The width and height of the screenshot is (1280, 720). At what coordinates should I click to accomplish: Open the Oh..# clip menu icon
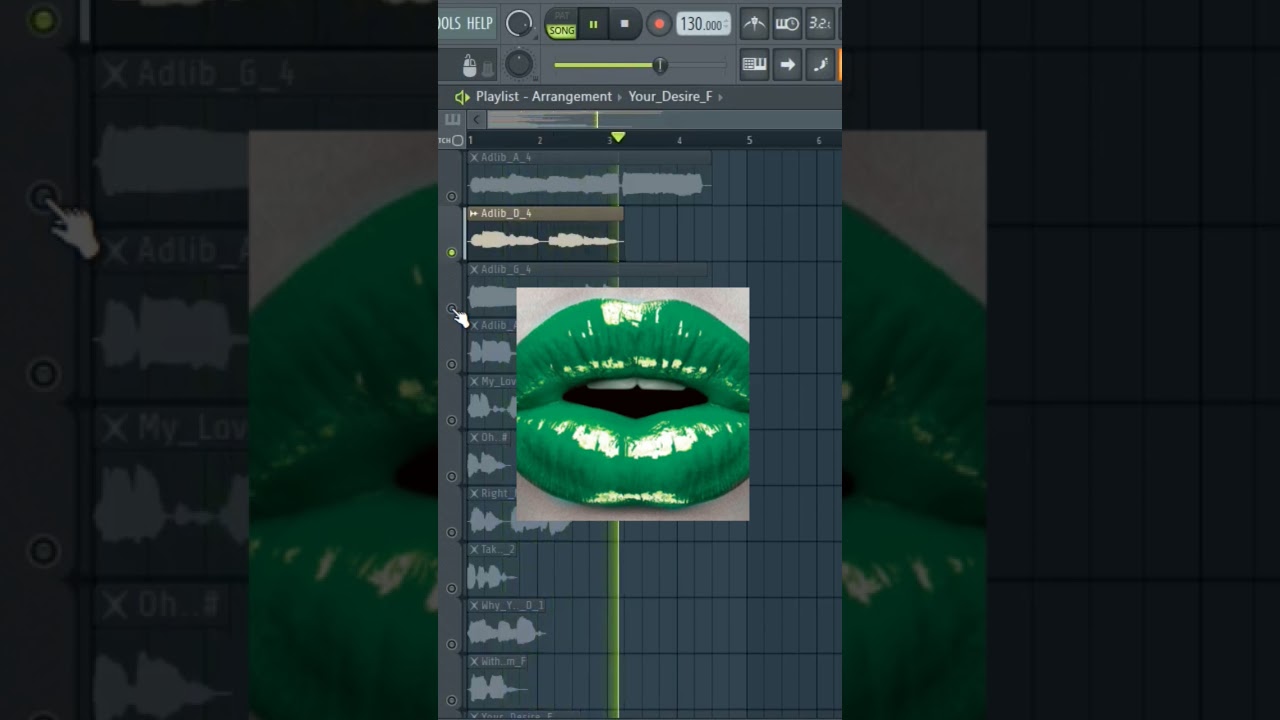(474, 437)
